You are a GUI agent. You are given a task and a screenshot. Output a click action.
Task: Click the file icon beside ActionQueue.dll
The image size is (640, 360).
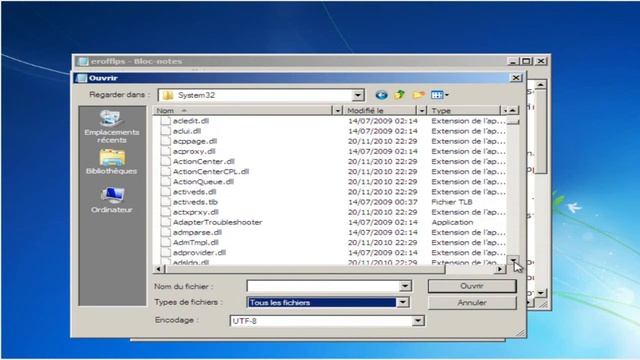[x=165, y=182]
